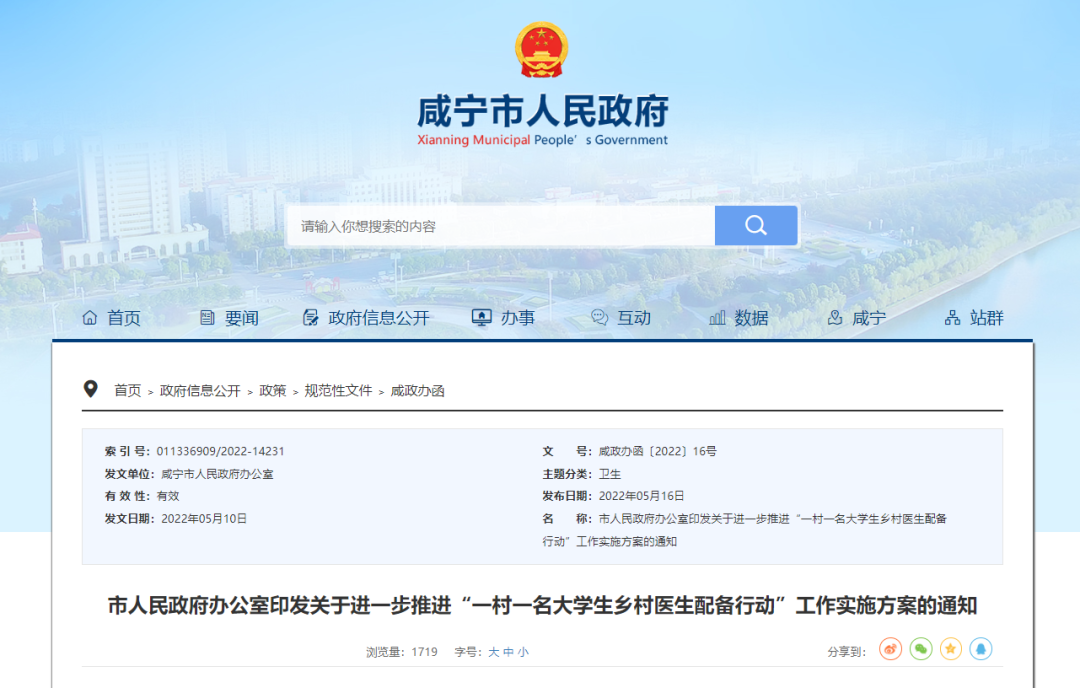Share article to WeChat
Screen dimensions: 1080x688
click(x=921, y=650)
